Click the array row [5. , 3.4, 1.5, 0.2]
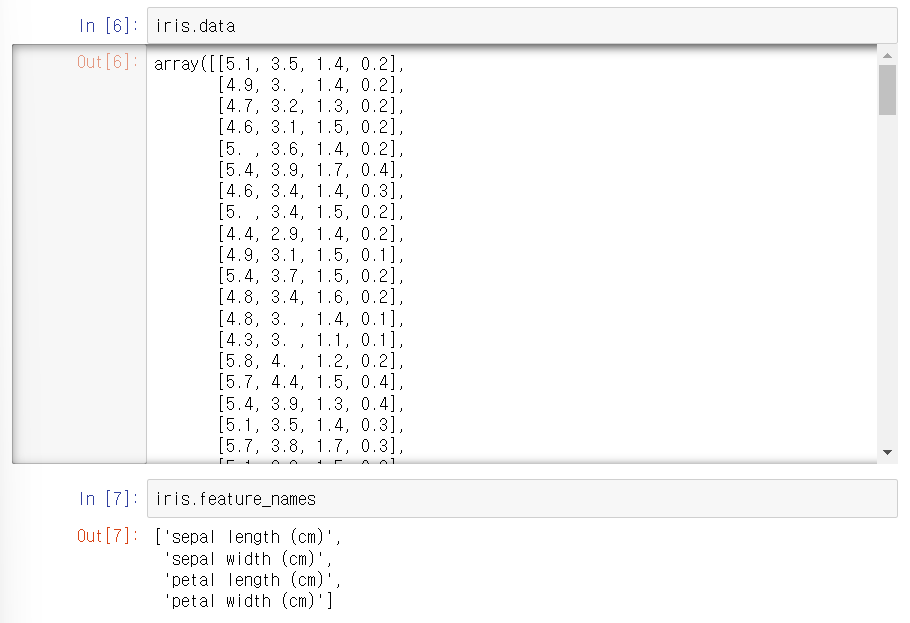 click(310, 212)
